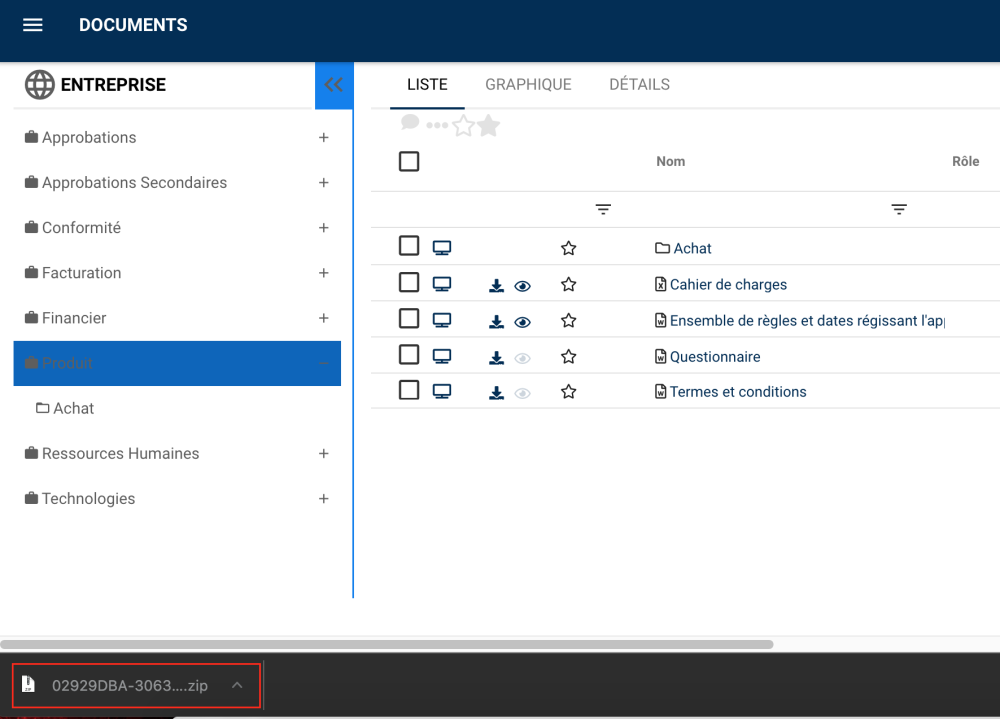Open the three dots toolbar option
This screenshot has width=1000, height=719.
[x=437, y=125]
